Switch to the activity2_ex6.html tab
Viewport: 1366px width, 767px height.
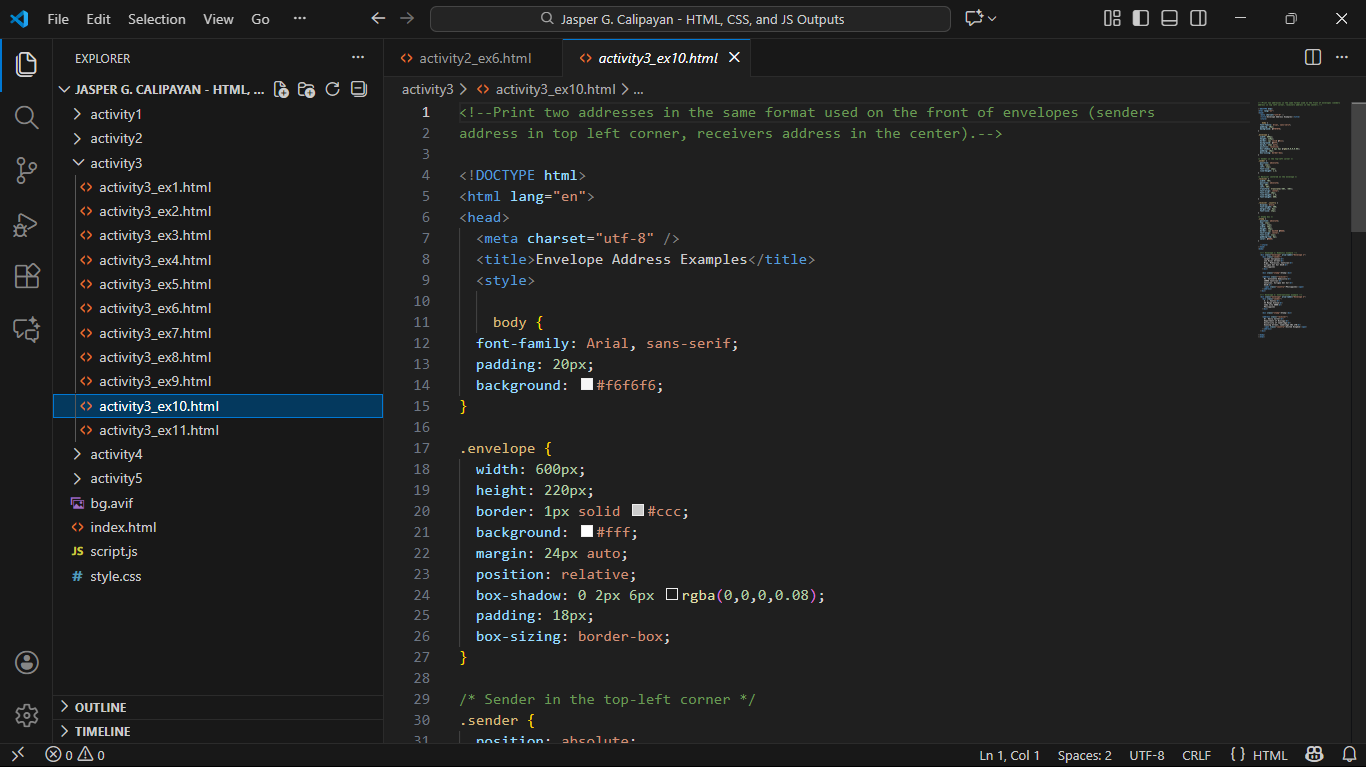point(474,58)
